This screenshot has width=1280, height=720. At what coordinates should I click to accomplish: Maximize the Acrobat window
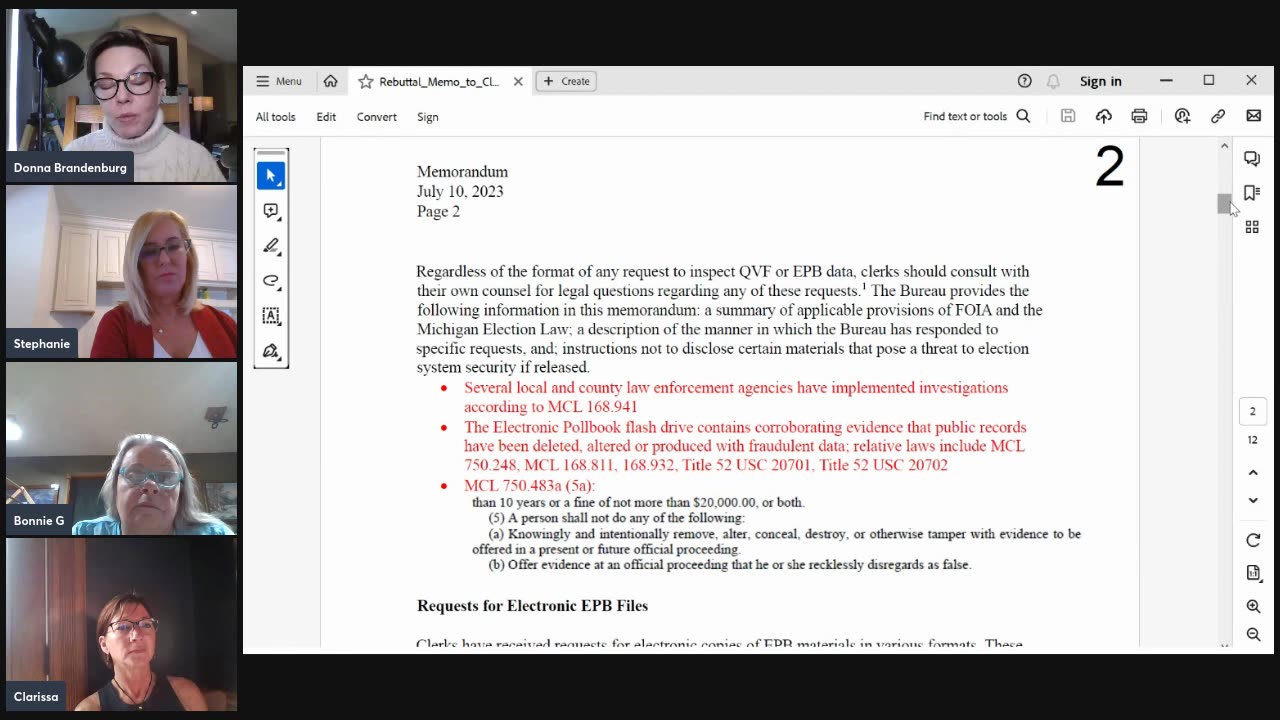[1209, 81]
